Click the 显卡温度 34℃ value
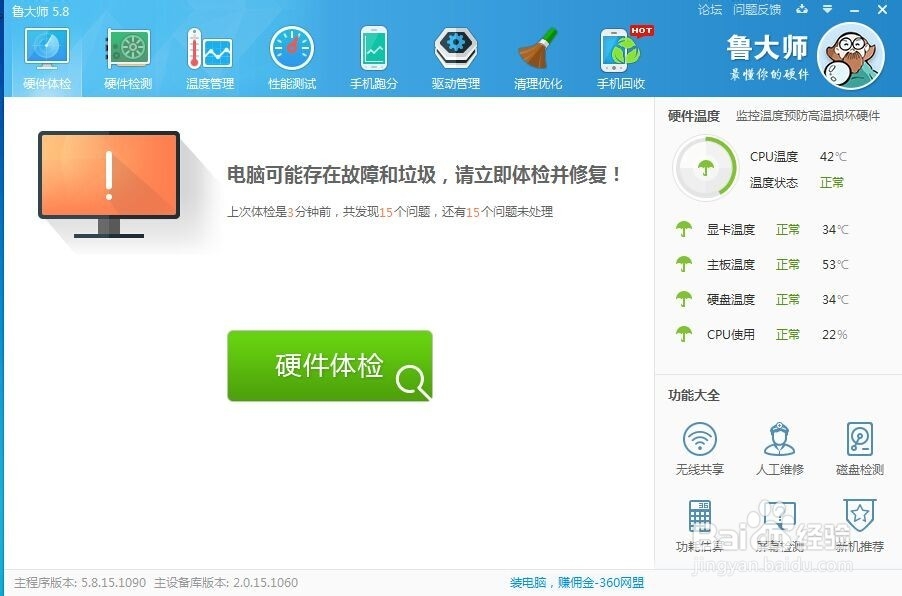This screenshot has height=596, width=902. point(835,230)
